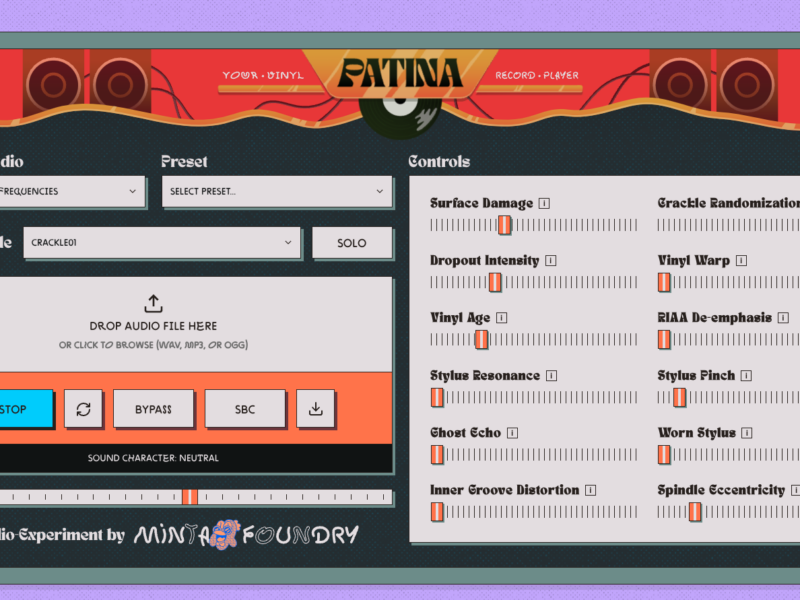The width and height of the screenshot is (800, 600).
Task: Click the Stylus Pinch info icon
Action: (746, 376)
